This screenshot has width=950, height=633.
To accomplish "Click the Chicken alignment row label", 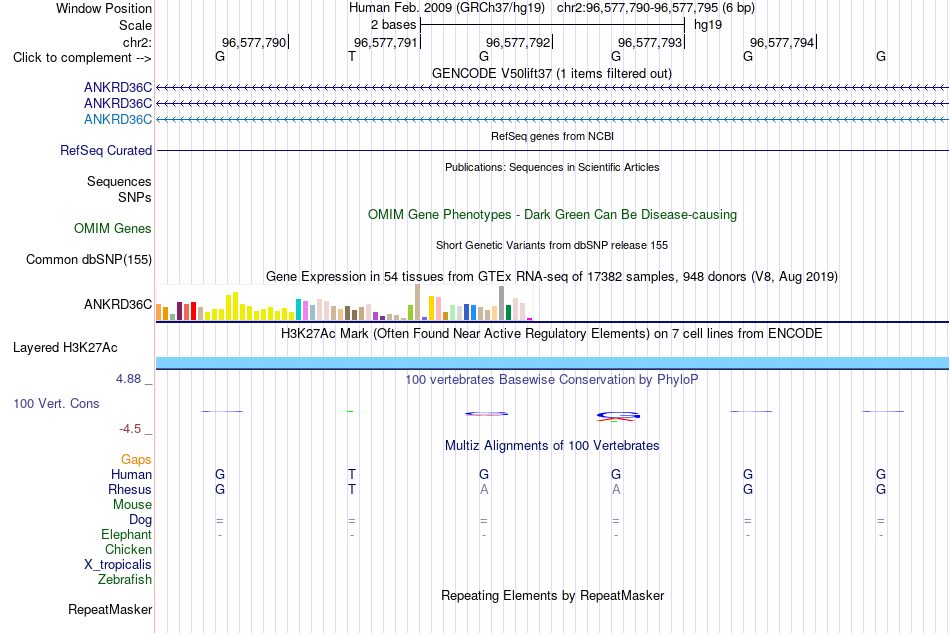I will (128, 549).
